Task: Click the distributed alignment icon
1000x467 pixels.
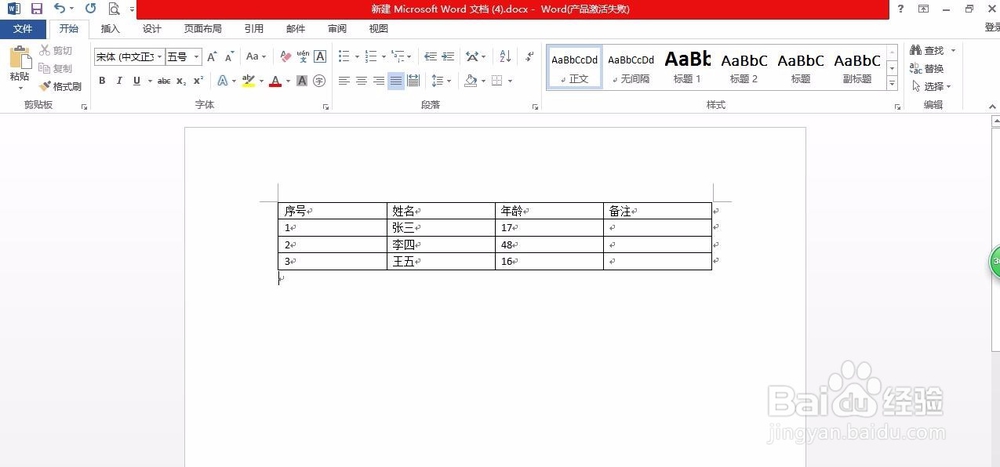Action: [413, 81]
